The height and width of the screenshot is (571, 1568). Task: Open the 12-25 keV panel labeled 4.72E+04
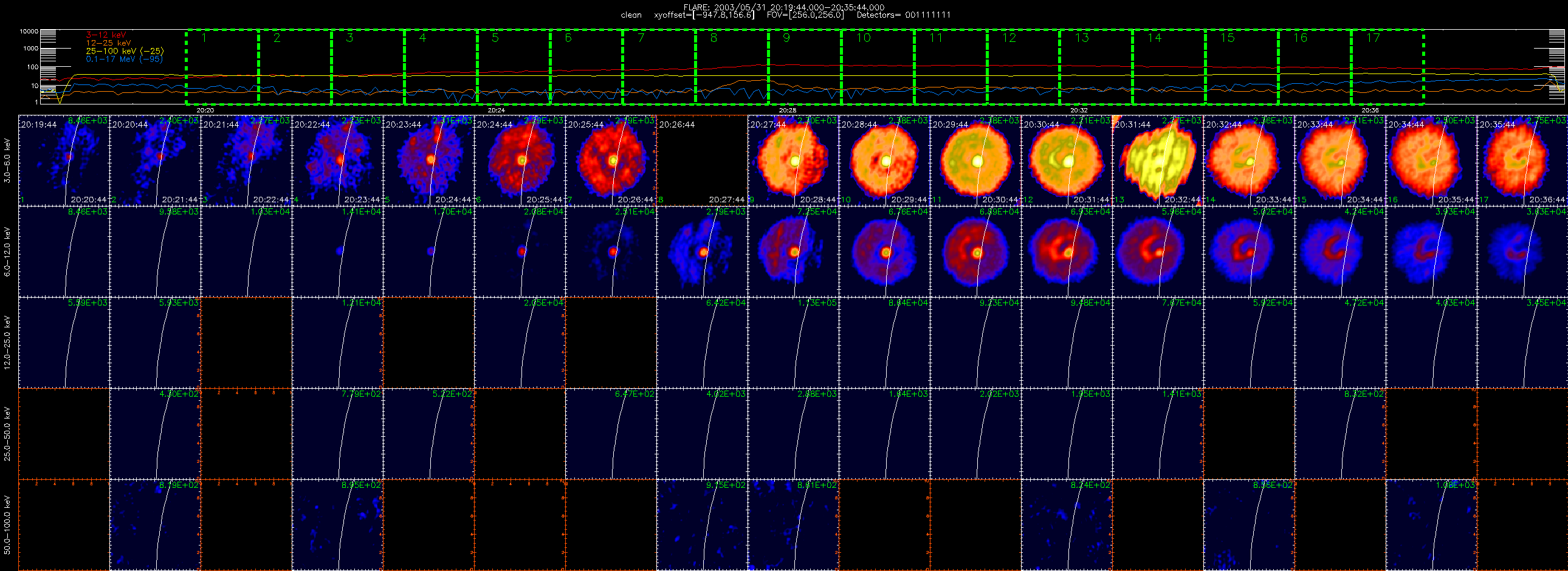[1340, 343]
